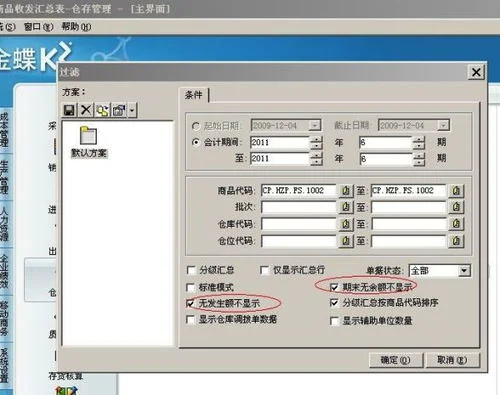500x395 pixels.
Task: Click the third scheme toolbar icon
Action: (x=102, y=110)
